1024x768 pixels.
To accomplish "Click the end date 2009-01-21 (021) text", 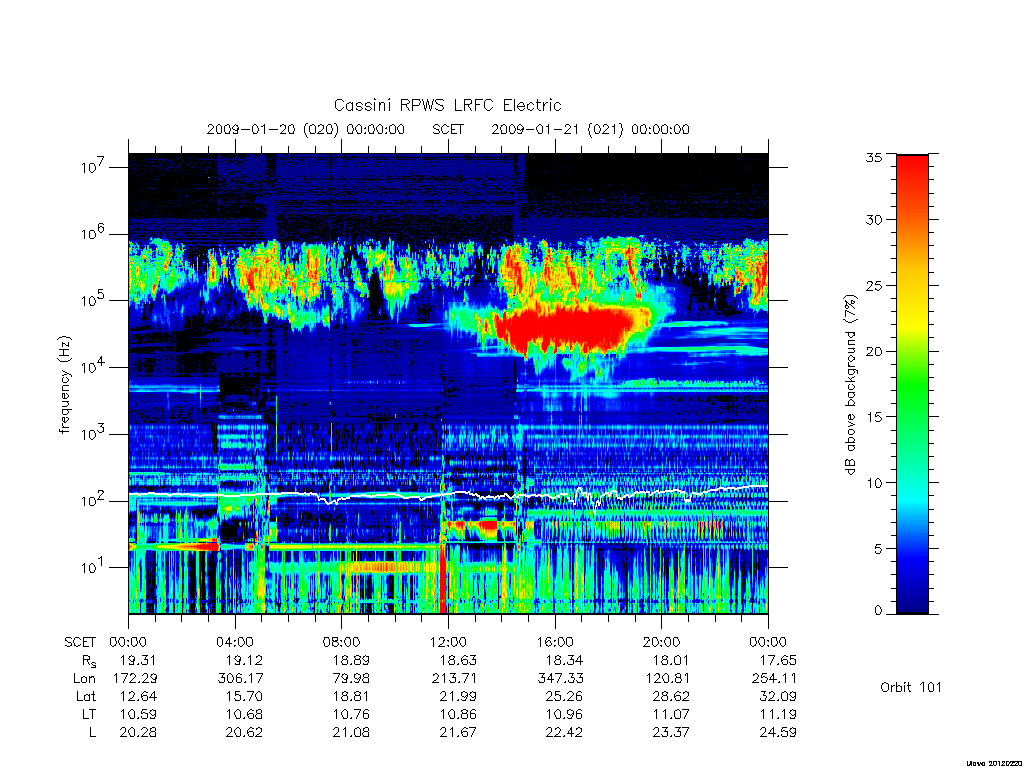I will pos(558,129).
